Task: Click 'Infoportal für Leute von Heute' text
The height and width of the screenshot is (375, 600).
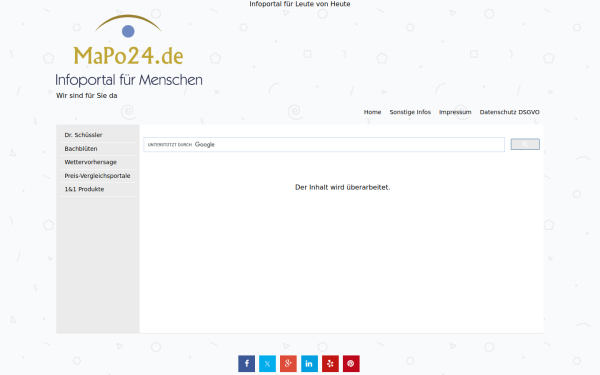Action: tap(300, 4)
